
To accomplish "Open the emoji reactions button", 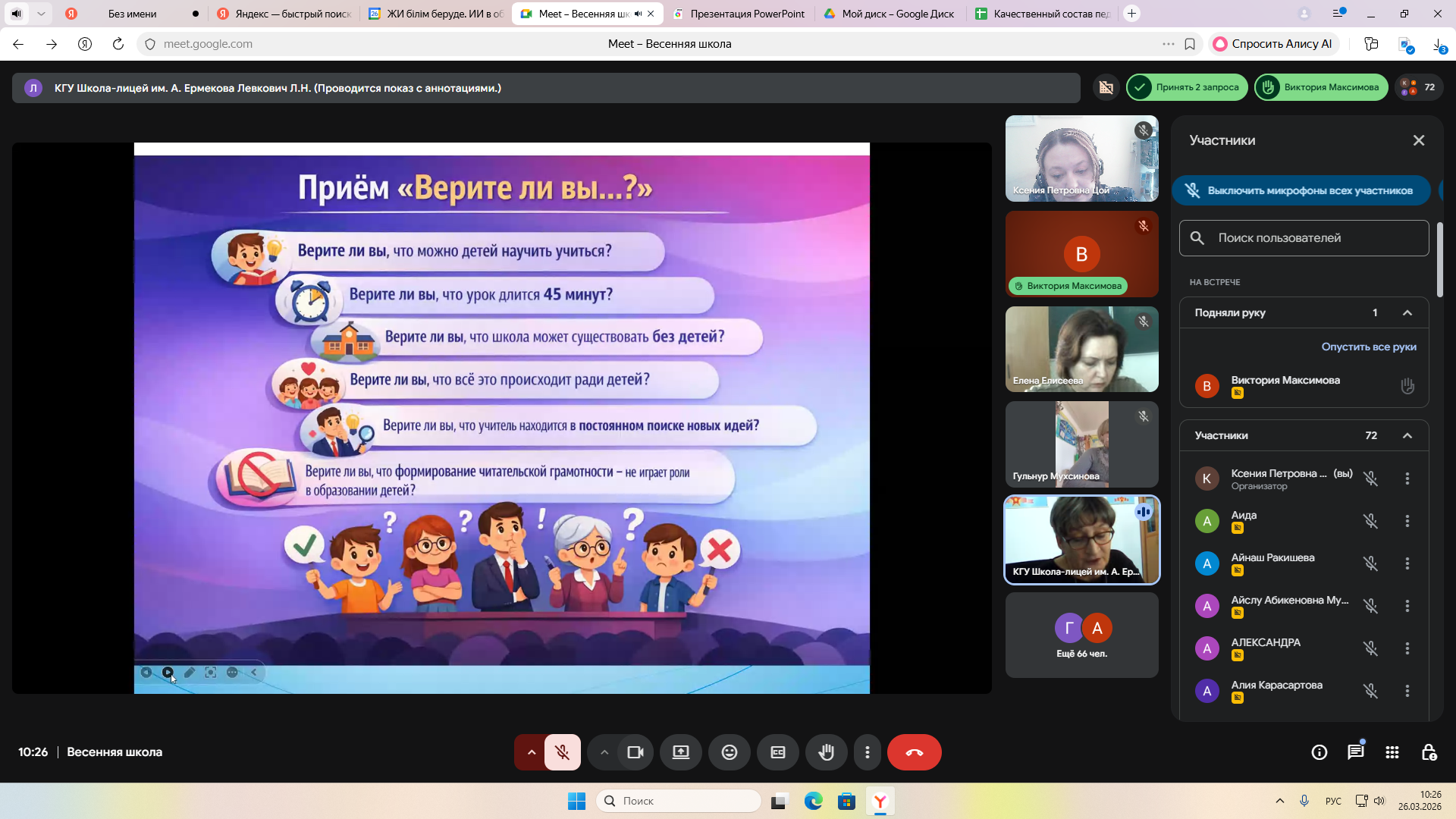I will pyautogui.click(x=729, y=752).
